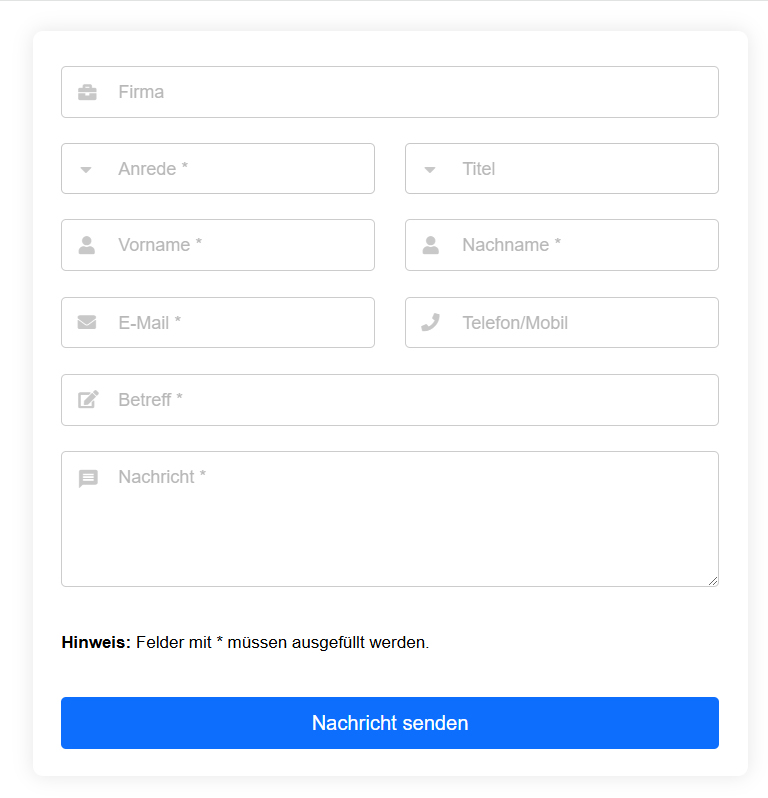Click the Nachricht textarea resize handle
The width and height of the screenshot is (768, 798).
713,581
